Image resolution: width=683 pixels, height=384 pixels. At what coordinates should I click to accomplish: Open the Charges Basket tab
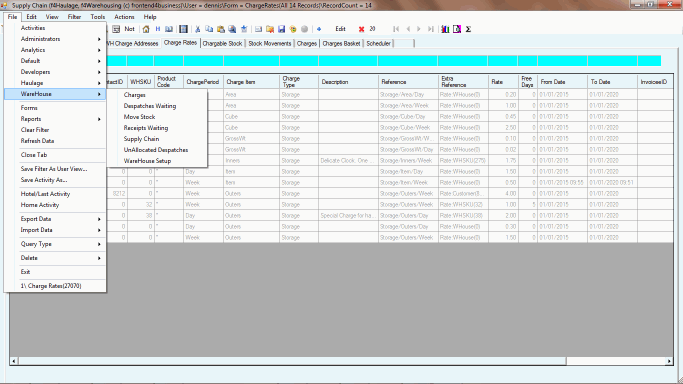[x=341, y=44]
